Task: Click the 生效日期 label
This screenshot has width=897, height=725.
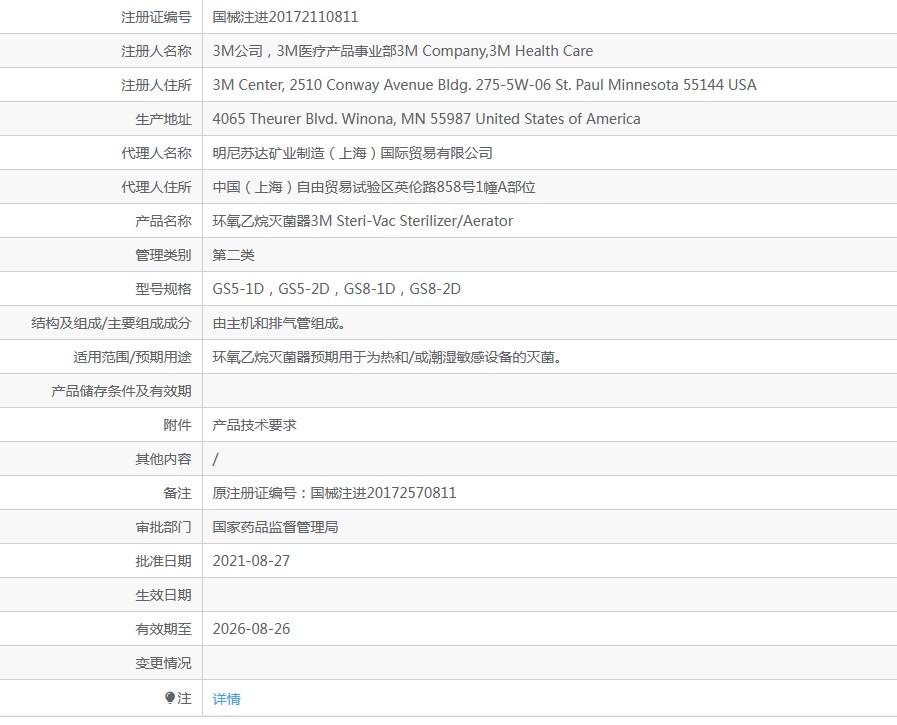Action: [163, 595]
